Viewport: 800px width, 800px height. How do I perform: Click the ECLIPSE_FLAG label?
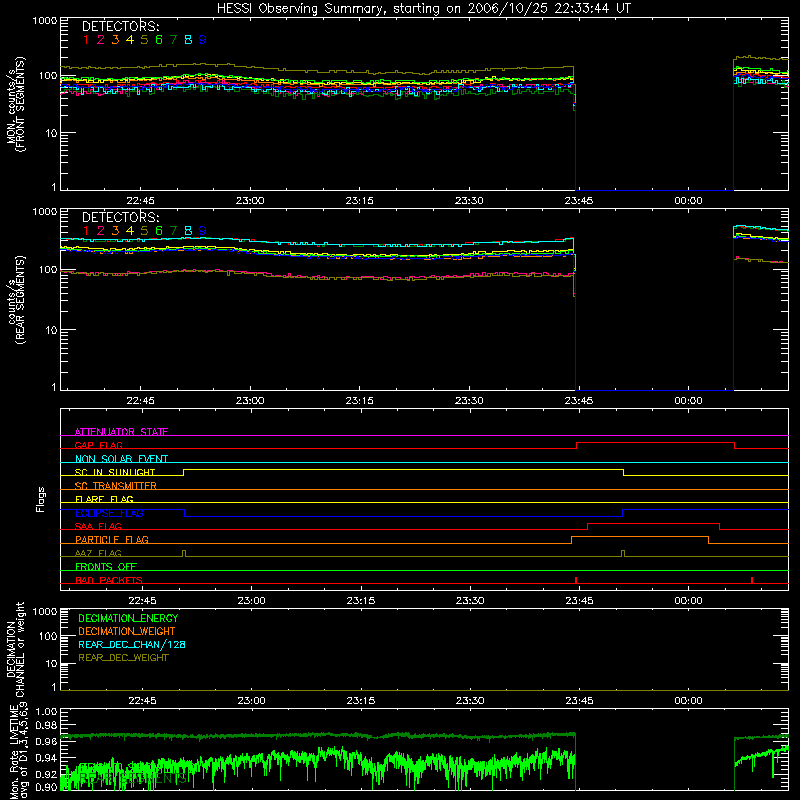pyautogui.click(x=109, y=513)
